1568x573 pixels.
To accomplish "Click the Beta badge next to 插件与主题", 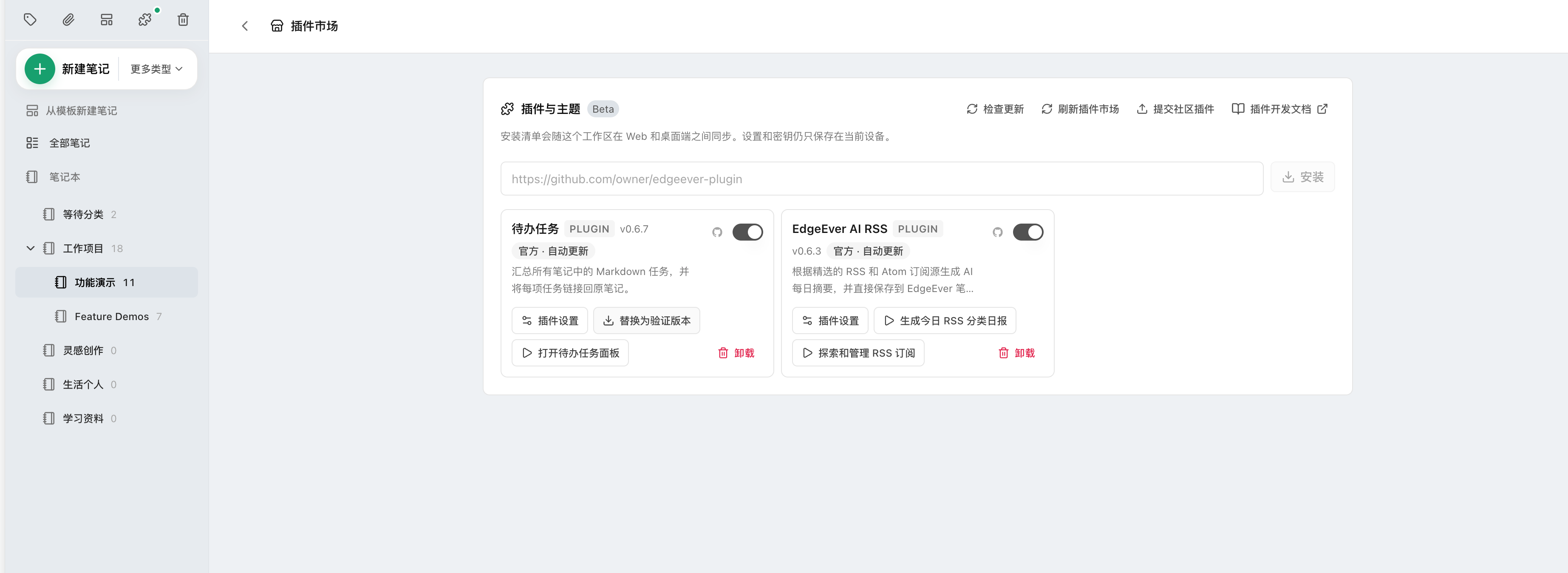I will point(603,109).
